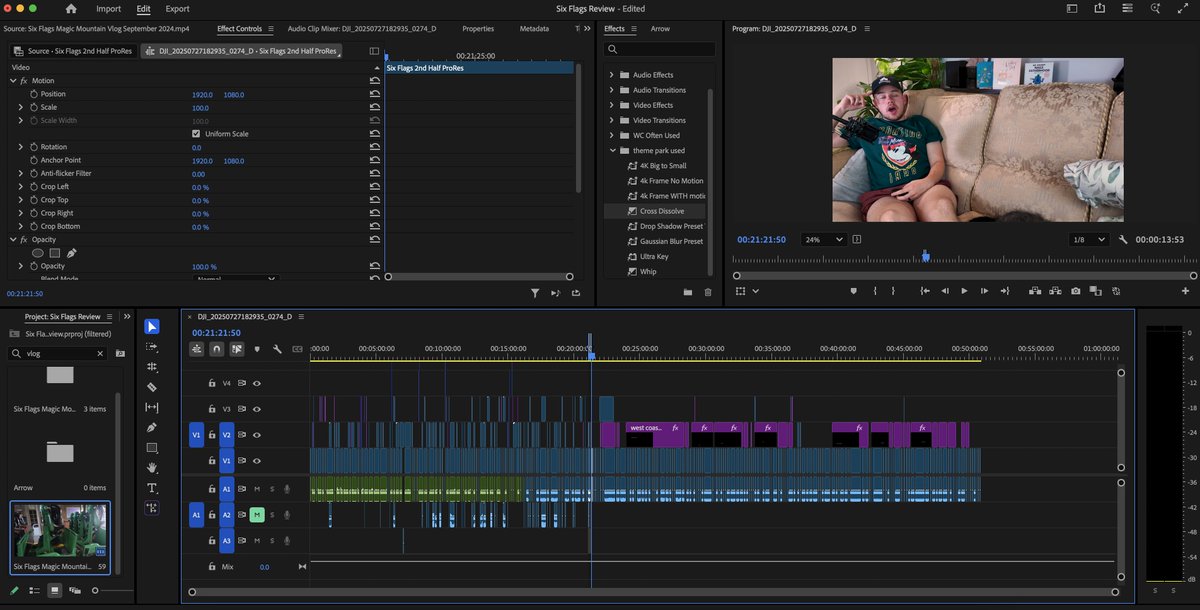Screen dimensions: 1200x610
Task: Unmute the A2 audio track
Action: pos(257,514)
